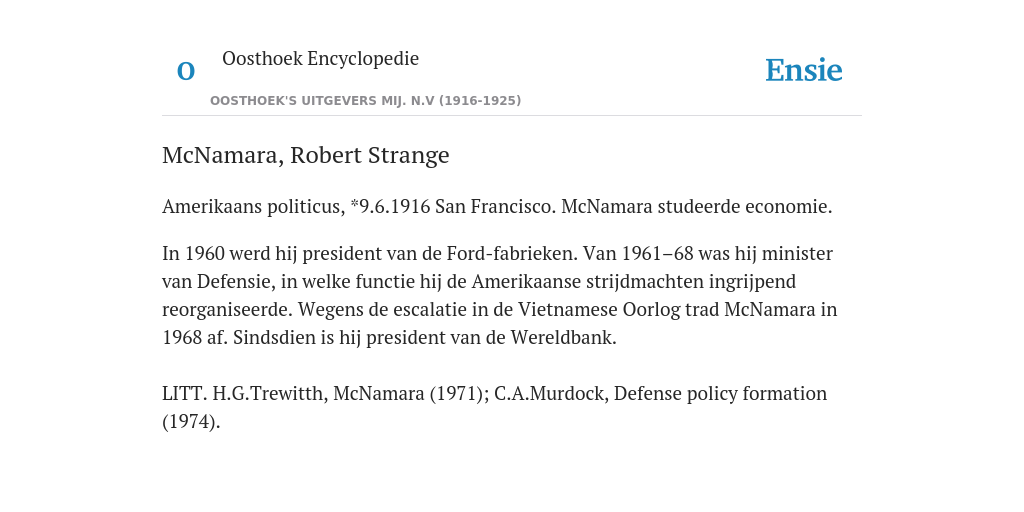Image resolution: width=1024 pixels, height=512 pixels.
Task: Click the blue Oosthoek "O" icon
Action: tap(186, 71)
